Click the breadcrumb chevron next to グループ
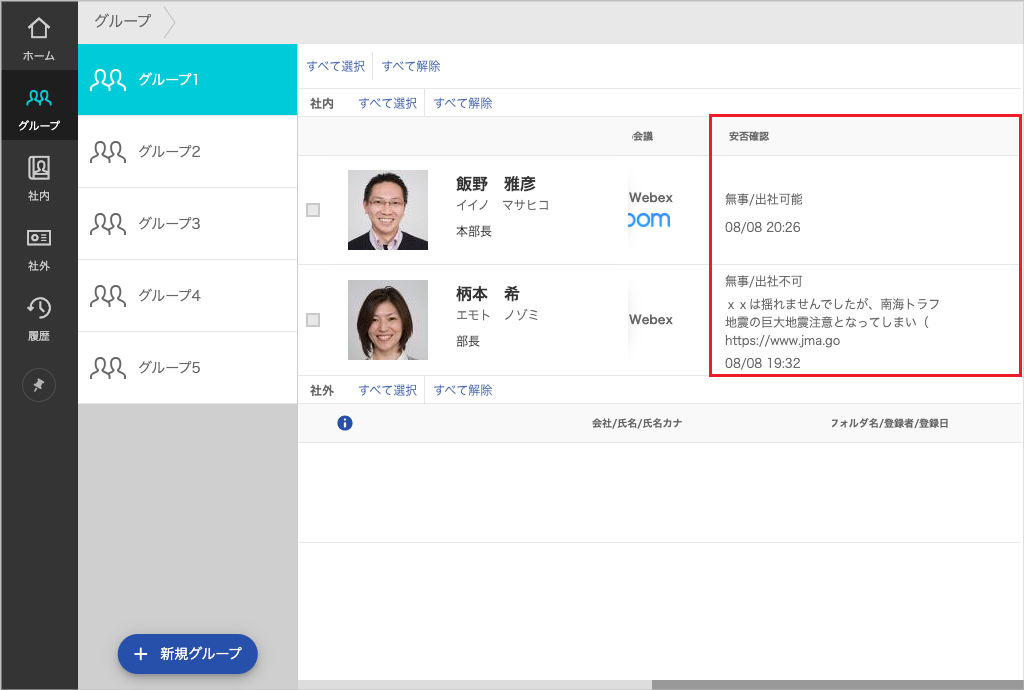Screen dimensions: 1024x690 (x=170, y=21)
